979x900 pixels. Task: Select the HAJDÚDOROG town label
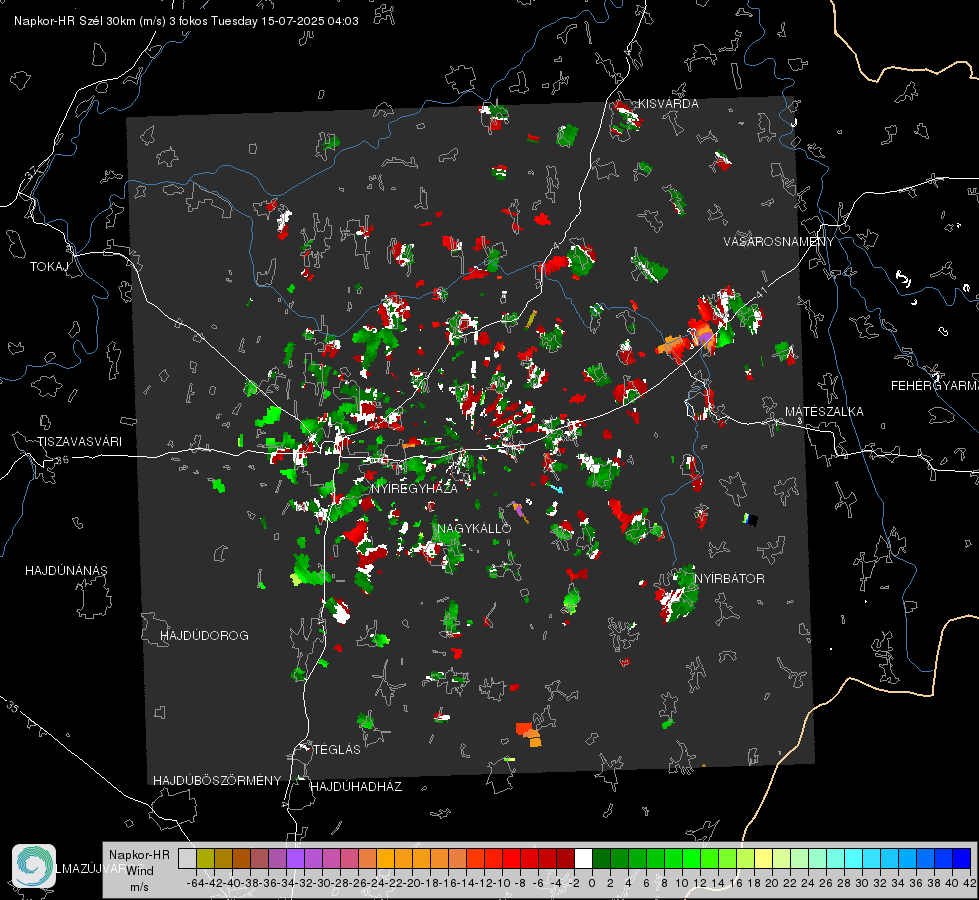click(x=204, y=635)
